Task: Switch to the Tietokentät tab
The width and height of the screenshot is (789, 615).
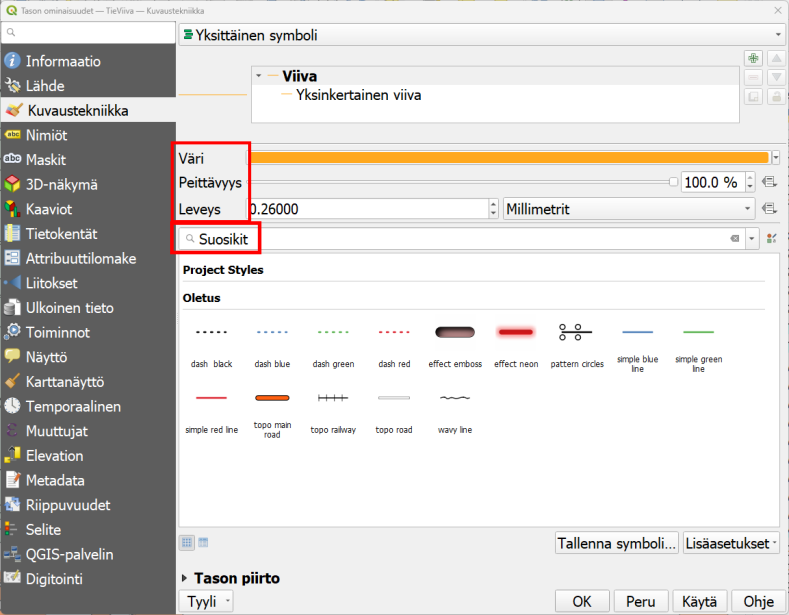Action: [x=61, y=234]
